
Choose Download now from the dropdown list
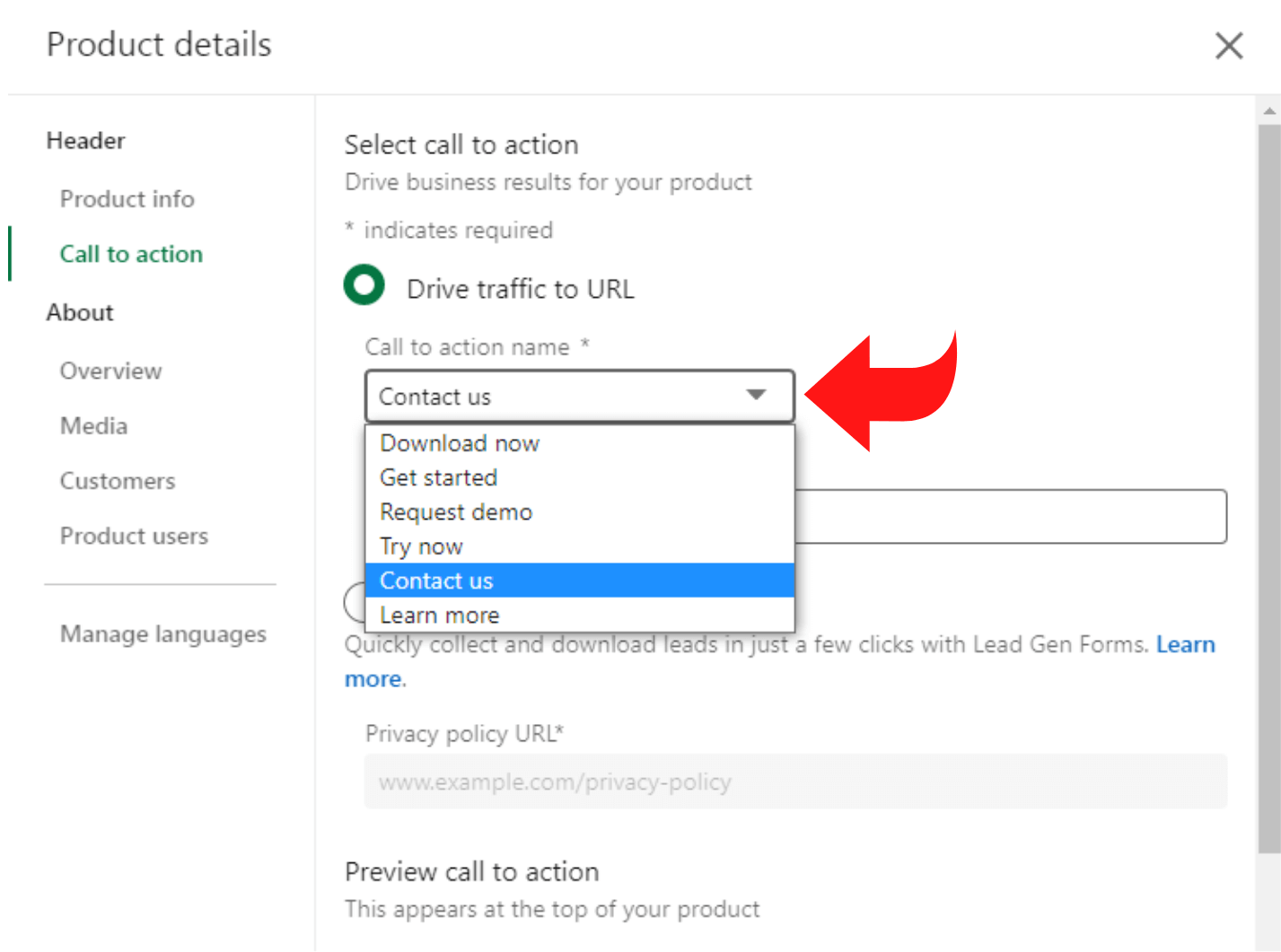pos(460,443)
